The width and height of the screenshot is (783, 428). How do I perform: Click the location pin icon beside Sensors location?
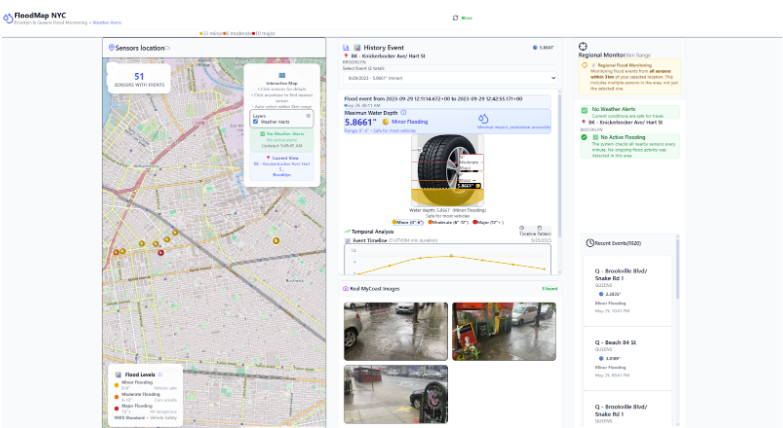tap(112, 47)
